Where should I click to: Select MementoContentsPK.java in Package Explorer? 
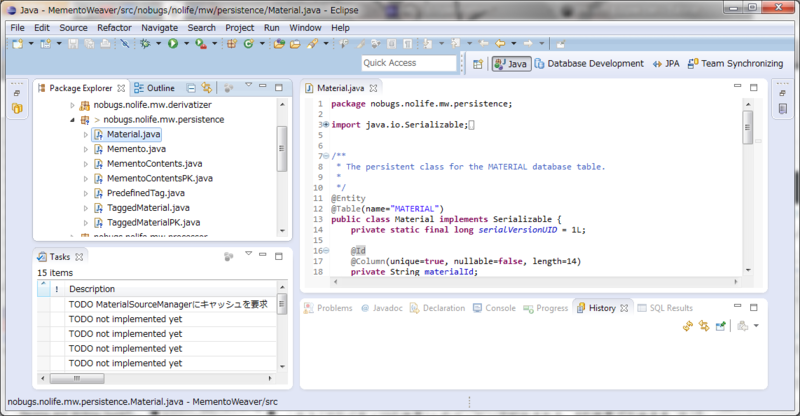tap(160, 179)
